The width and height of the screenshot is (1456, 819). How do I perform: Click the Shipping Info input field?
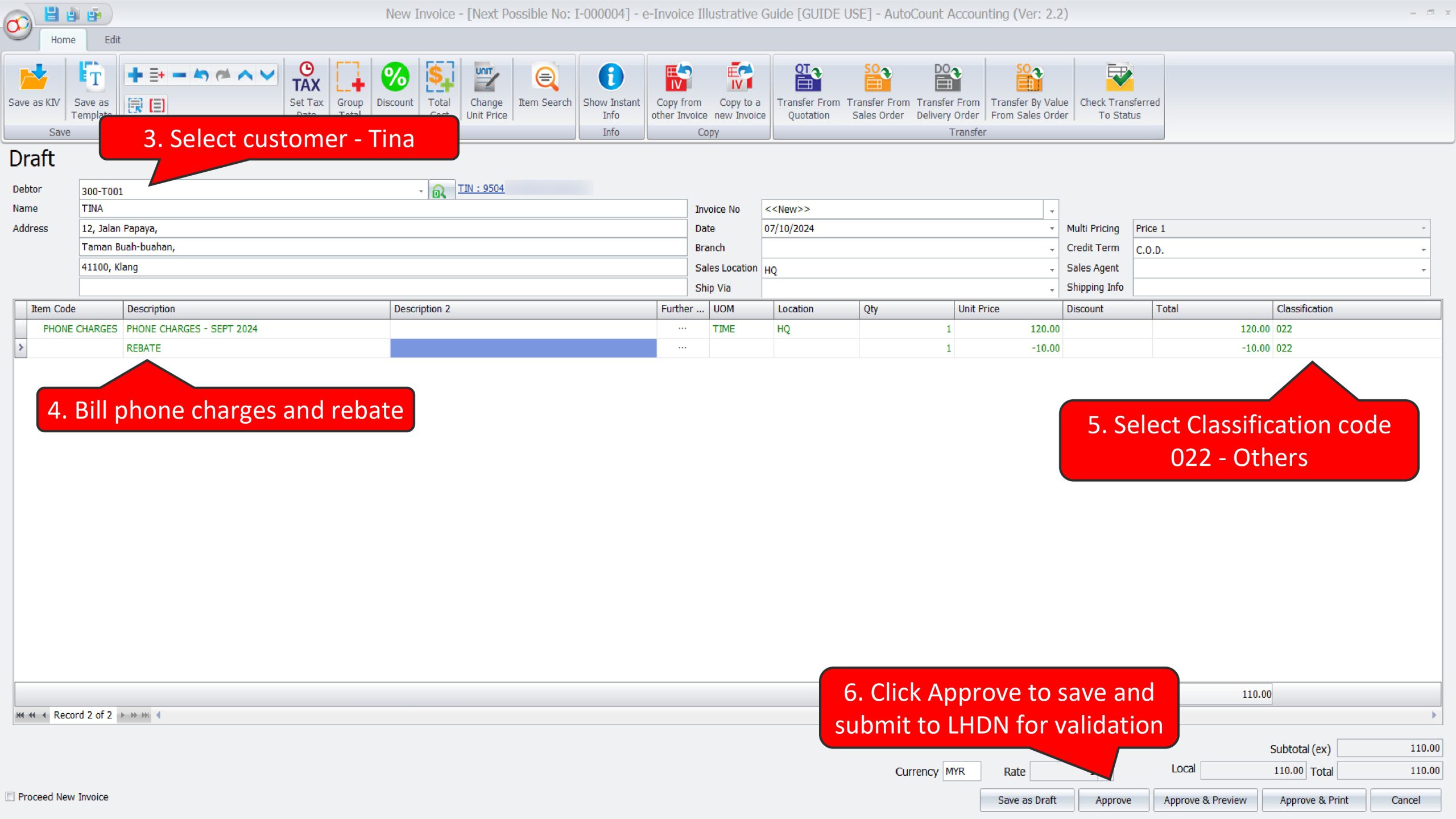click(1281, 287)
